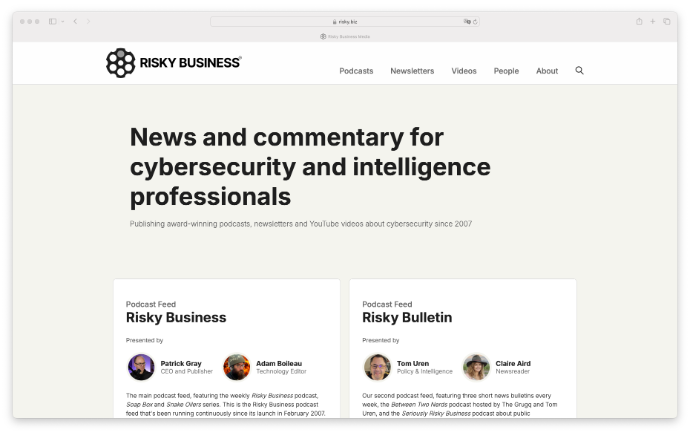Click the 'Policy & Intelligence' text
This screenshot has height=435, width=690.
[x=425, y=372]
